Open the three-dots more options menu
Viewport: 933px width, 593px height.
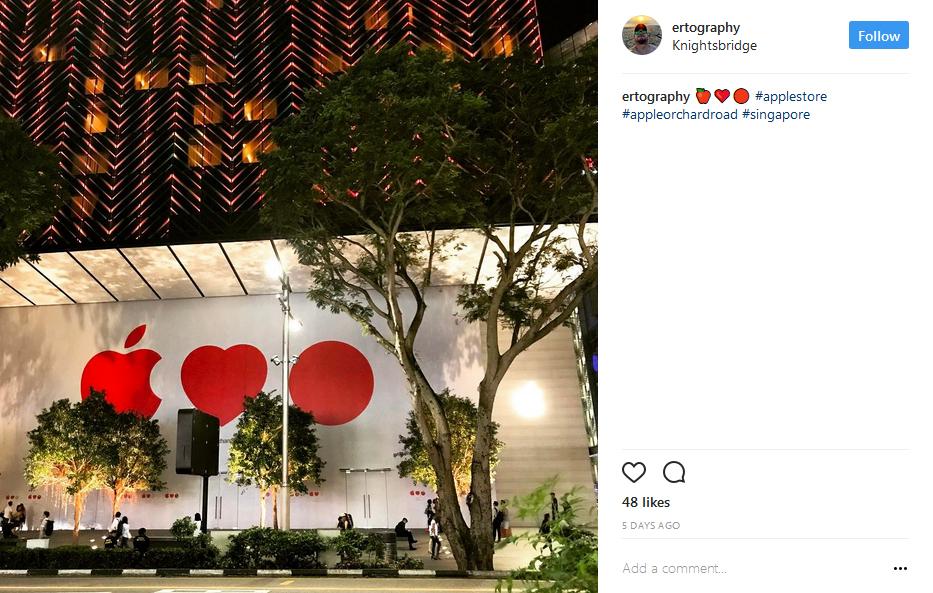point(900,569)
